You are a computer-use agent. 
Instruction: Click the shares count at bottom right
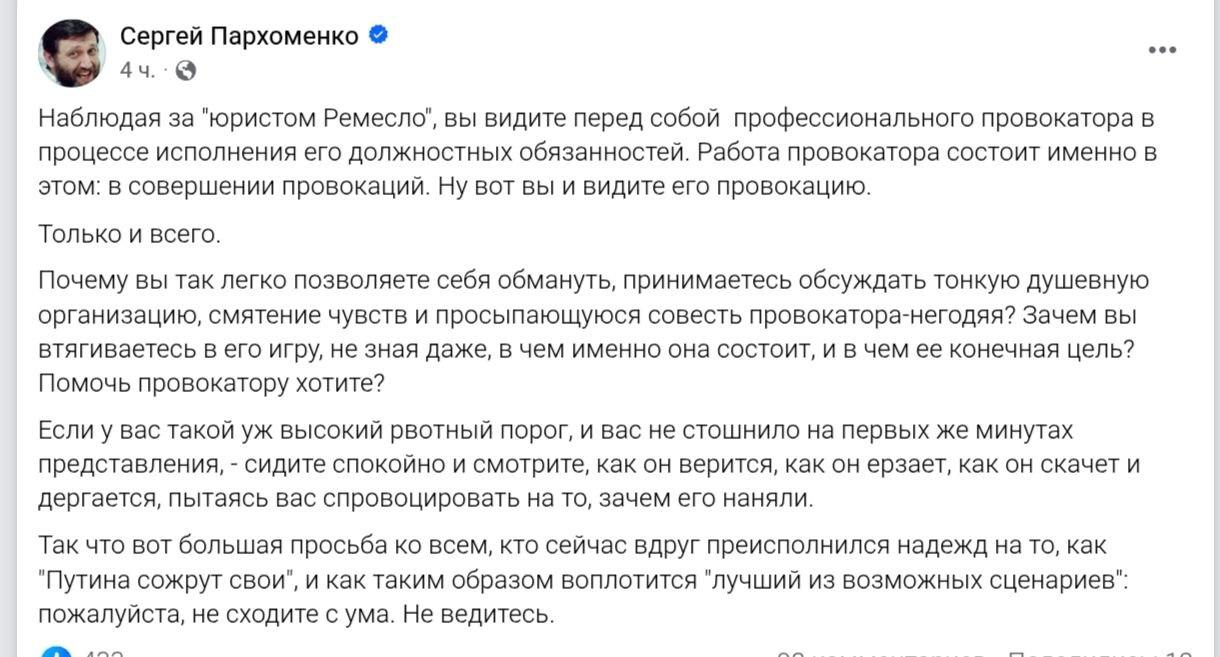1100,654
